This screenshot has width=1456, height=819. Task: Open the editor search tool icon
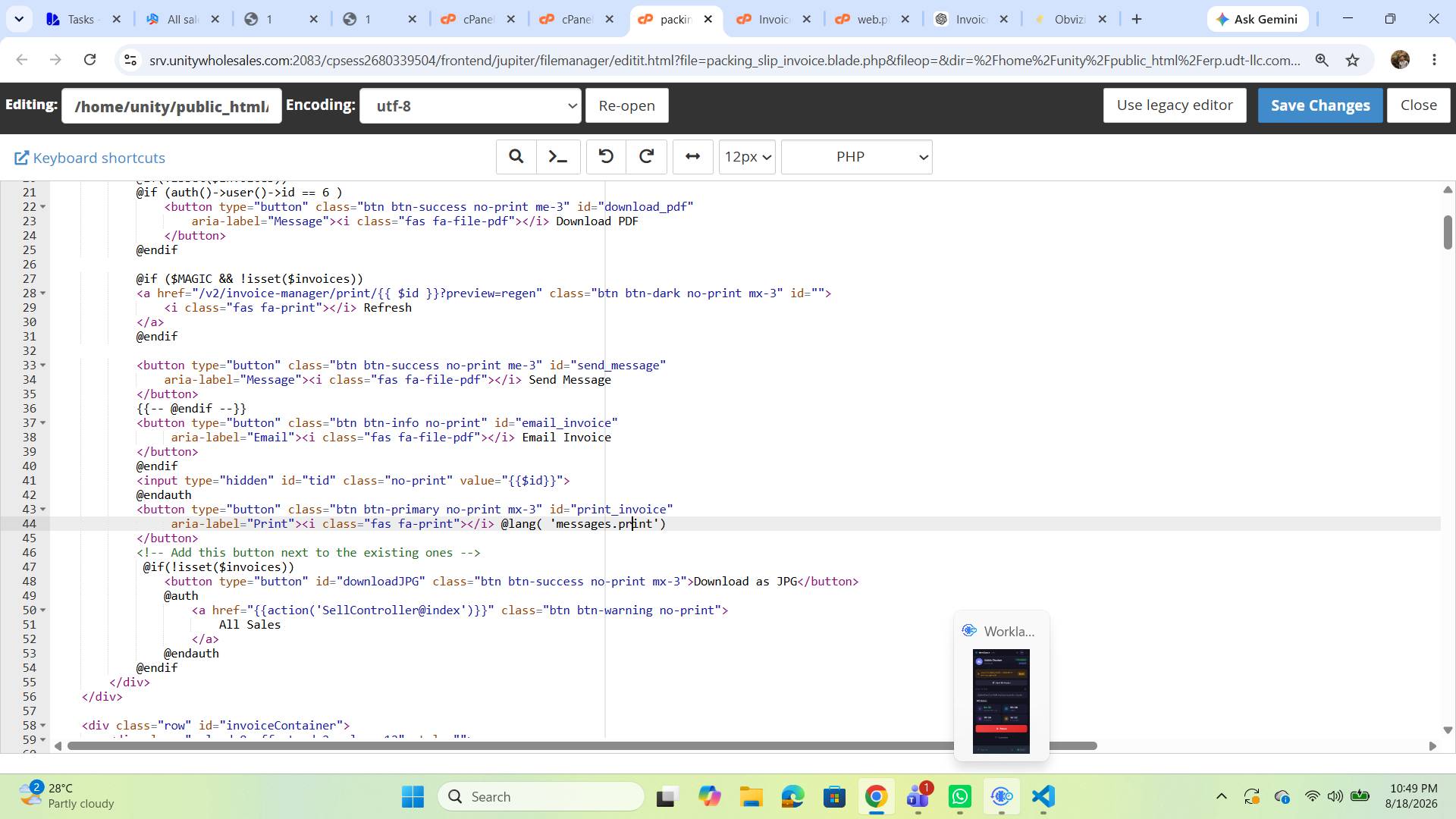coord(516,157)
